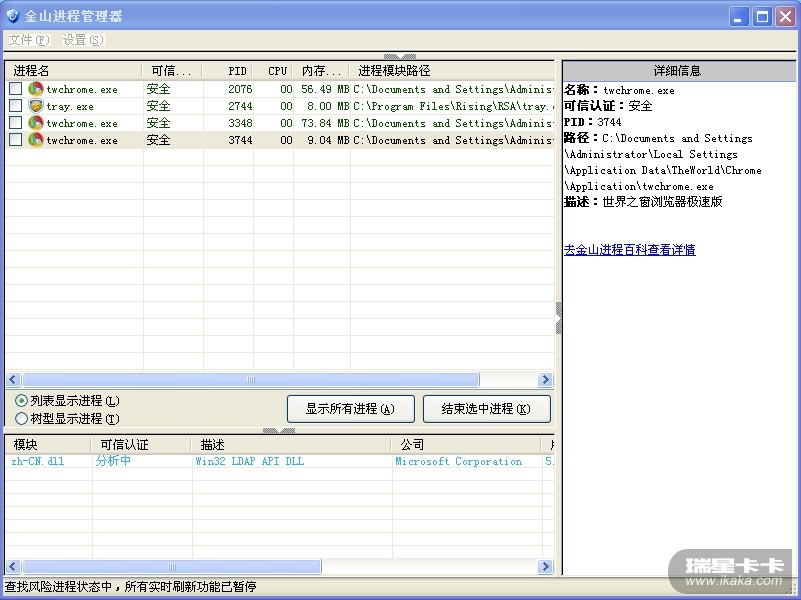Sort modules by 公司 column header
Image resolution: width=801 pixels, height=600 pixels.
[x=466, y=445]
